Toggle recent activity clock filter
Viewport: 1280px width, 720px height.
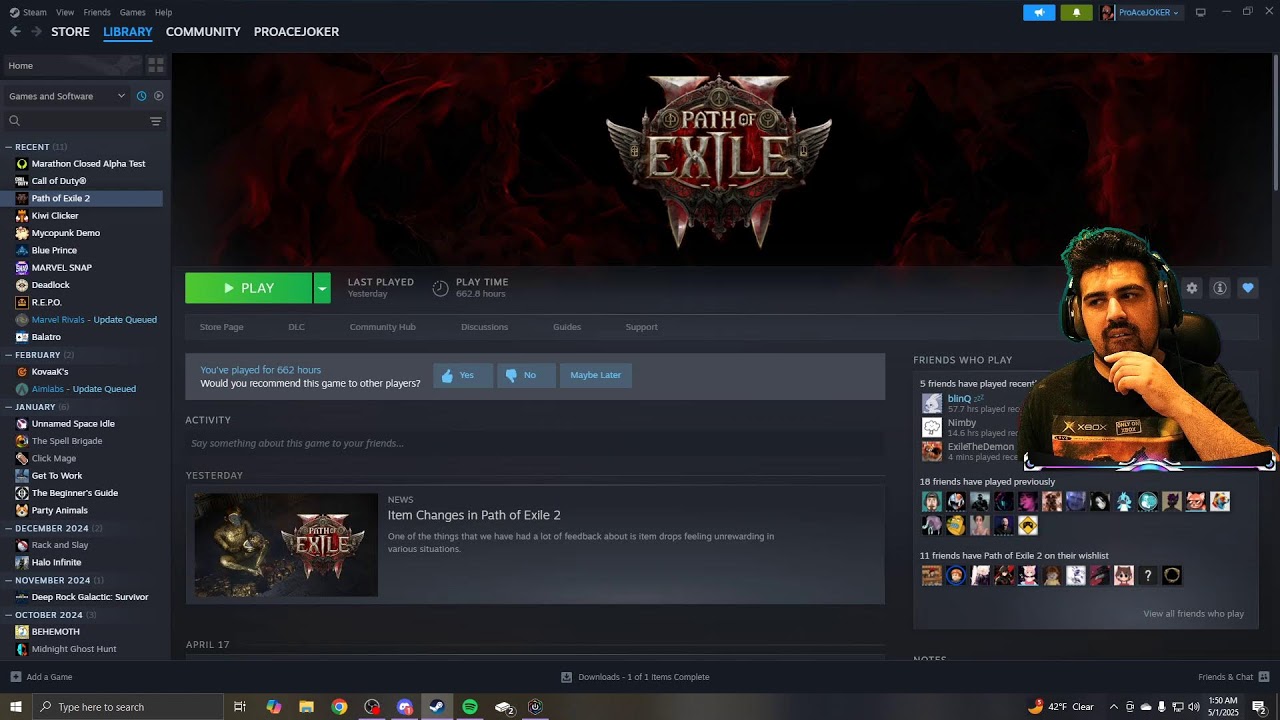click(x=141, y=96)
